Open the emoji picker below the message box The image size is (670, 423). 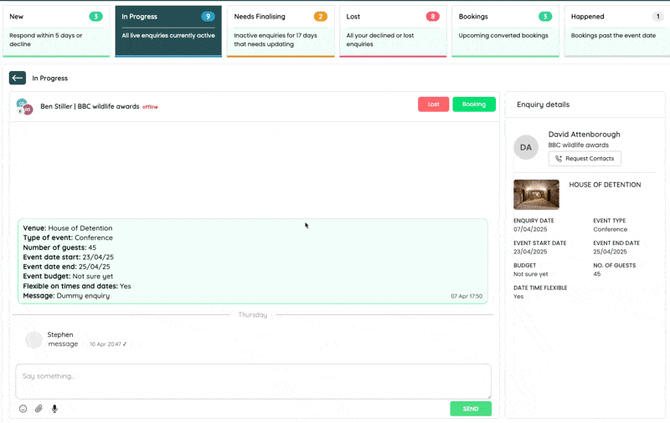(x=23, y=408)
